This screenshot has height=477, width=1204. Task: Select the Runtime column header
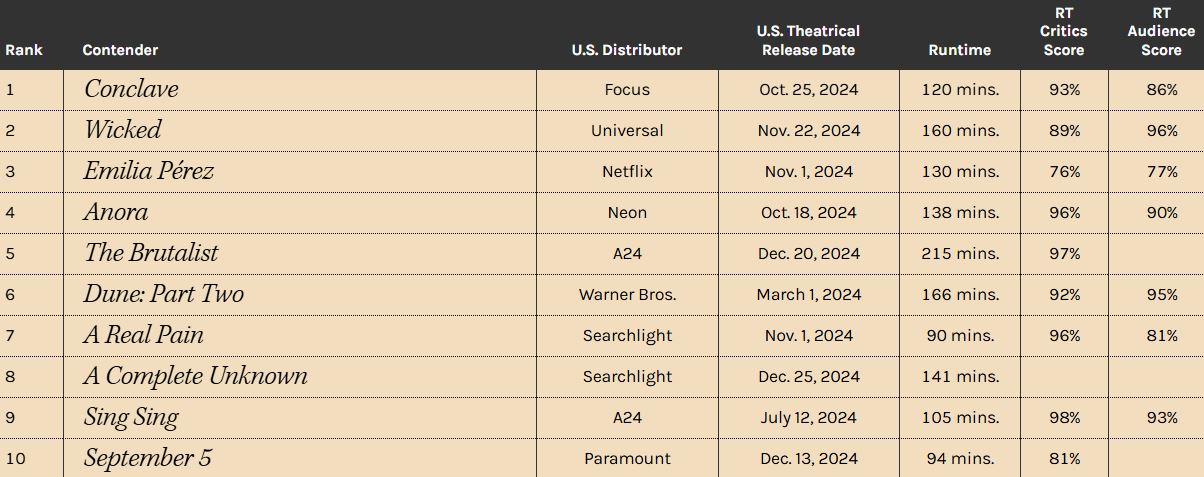pyautogui.click(x=960, y=50)
